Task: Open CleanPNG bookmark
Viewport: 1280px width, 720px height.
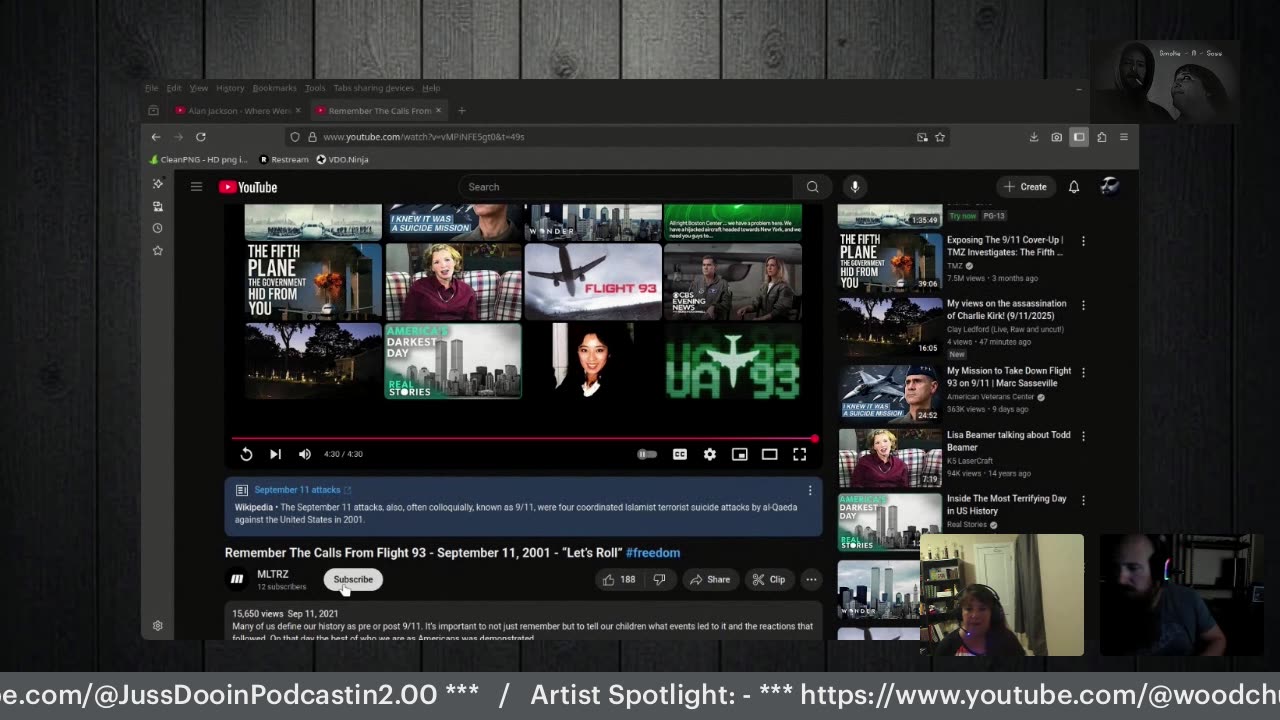Action: pos(198,160)
